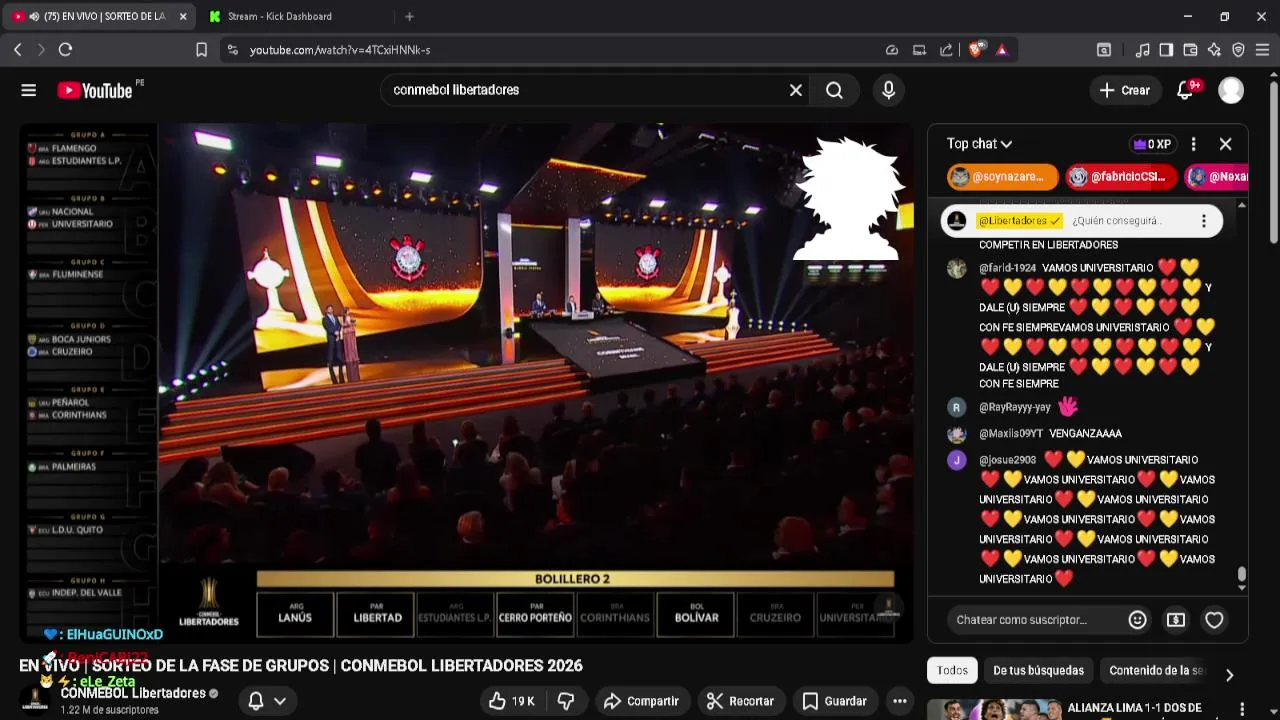
Task: Select the Todos filter chip
Action: click(952, 671)
